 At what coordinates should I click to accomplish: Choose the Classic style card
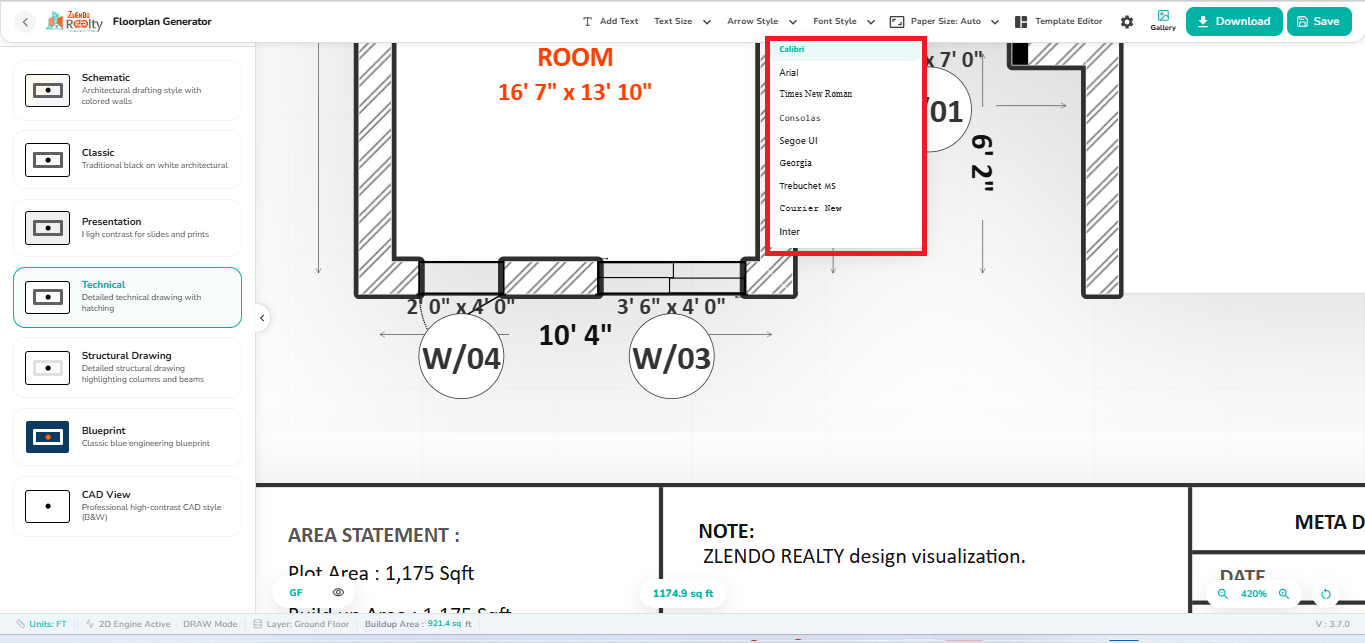127,159
